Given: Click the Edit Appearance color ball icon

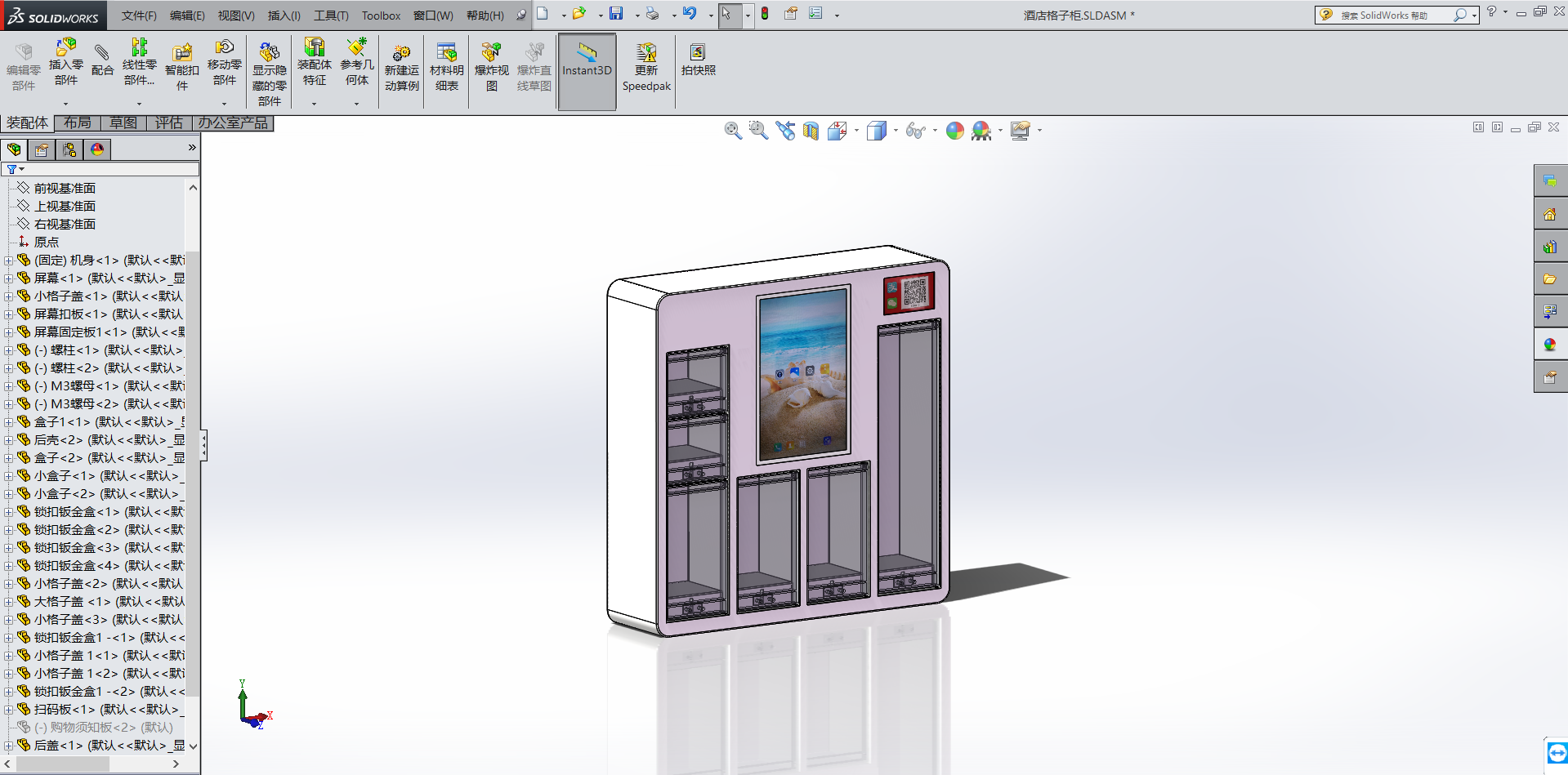Looking at the screenshot, I should [954, 131].
